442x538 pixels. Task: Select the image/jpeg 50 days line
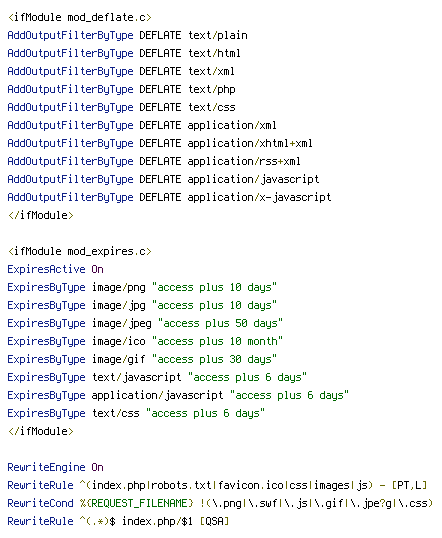coord(145,323)
